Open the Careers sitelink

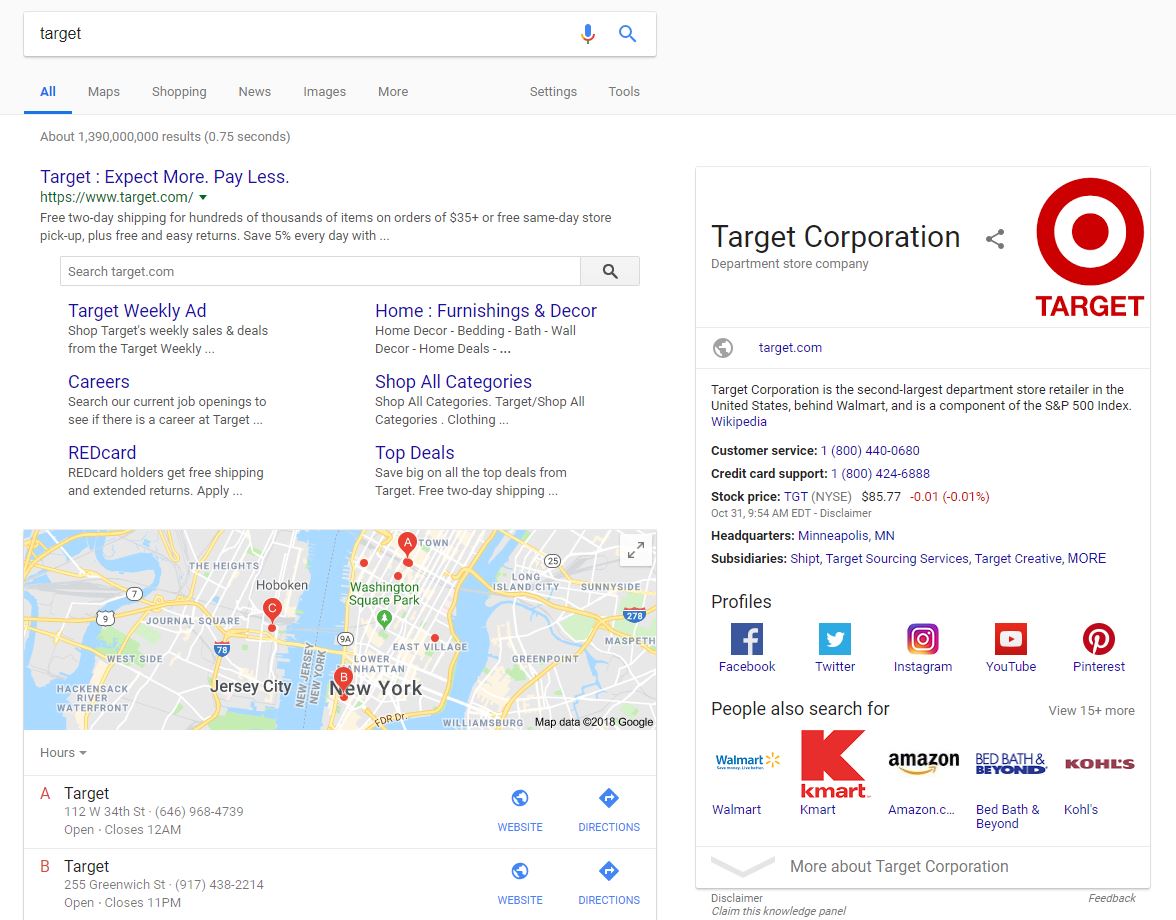99,382
